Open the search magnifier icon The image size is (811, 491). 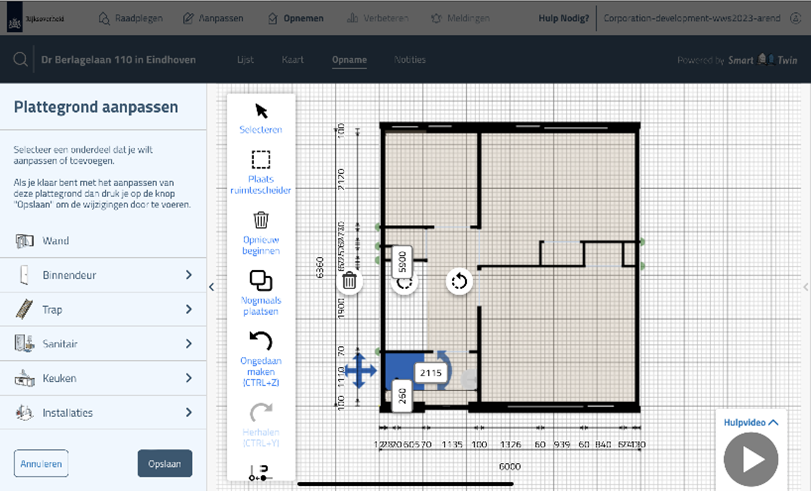click(20, 60)
